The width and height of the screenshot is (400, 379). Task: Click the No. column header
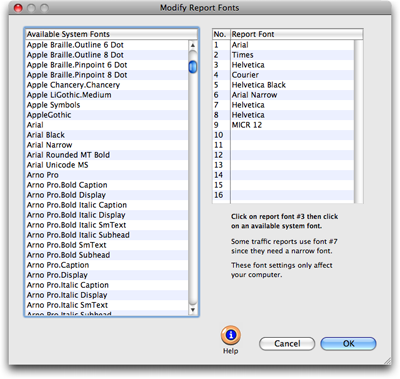click(221, 34)
